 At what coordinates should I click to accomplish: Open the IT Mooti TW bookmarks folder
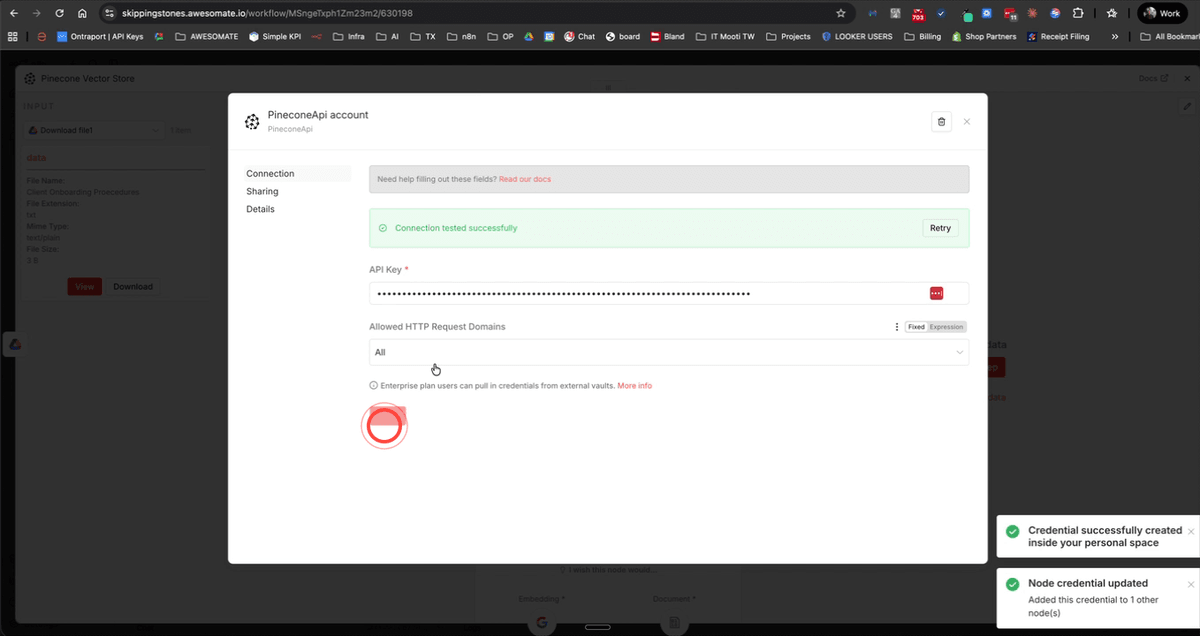(725, 36)
